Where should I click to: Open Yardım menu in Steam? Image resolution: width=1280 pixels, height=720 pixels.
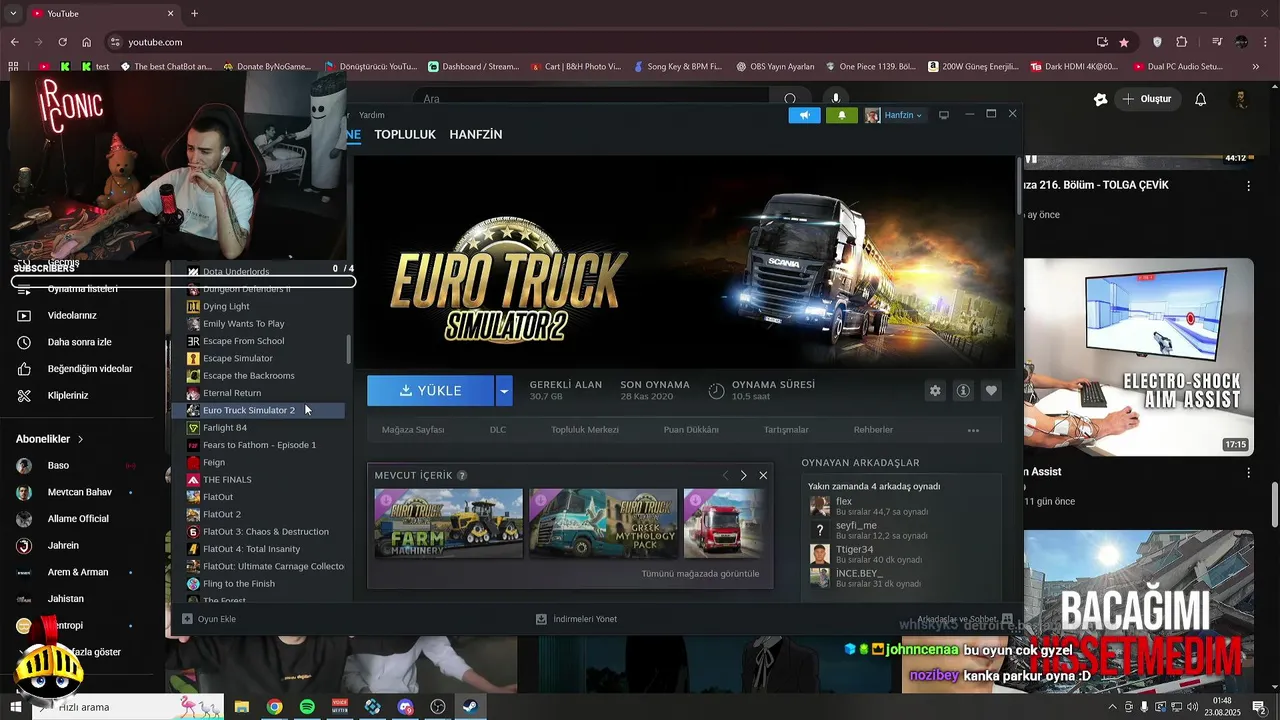[371, 115]
